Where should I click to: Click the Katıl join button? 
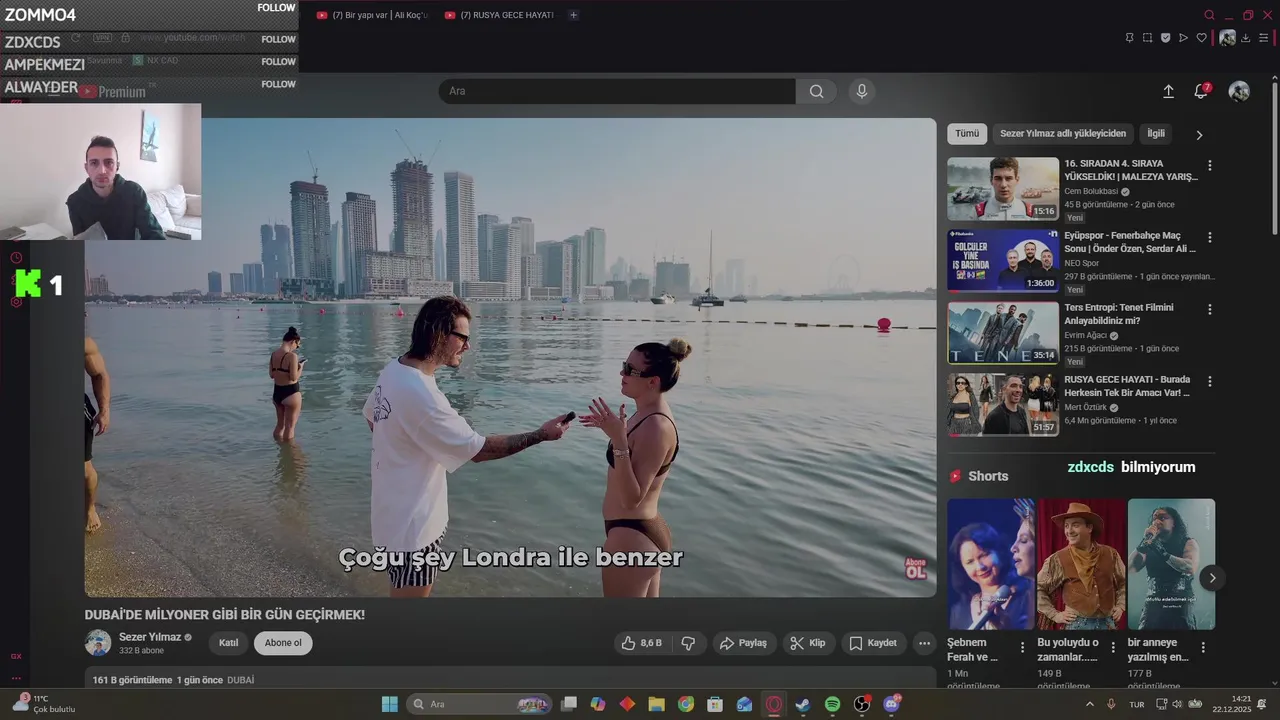click(228, 643)
